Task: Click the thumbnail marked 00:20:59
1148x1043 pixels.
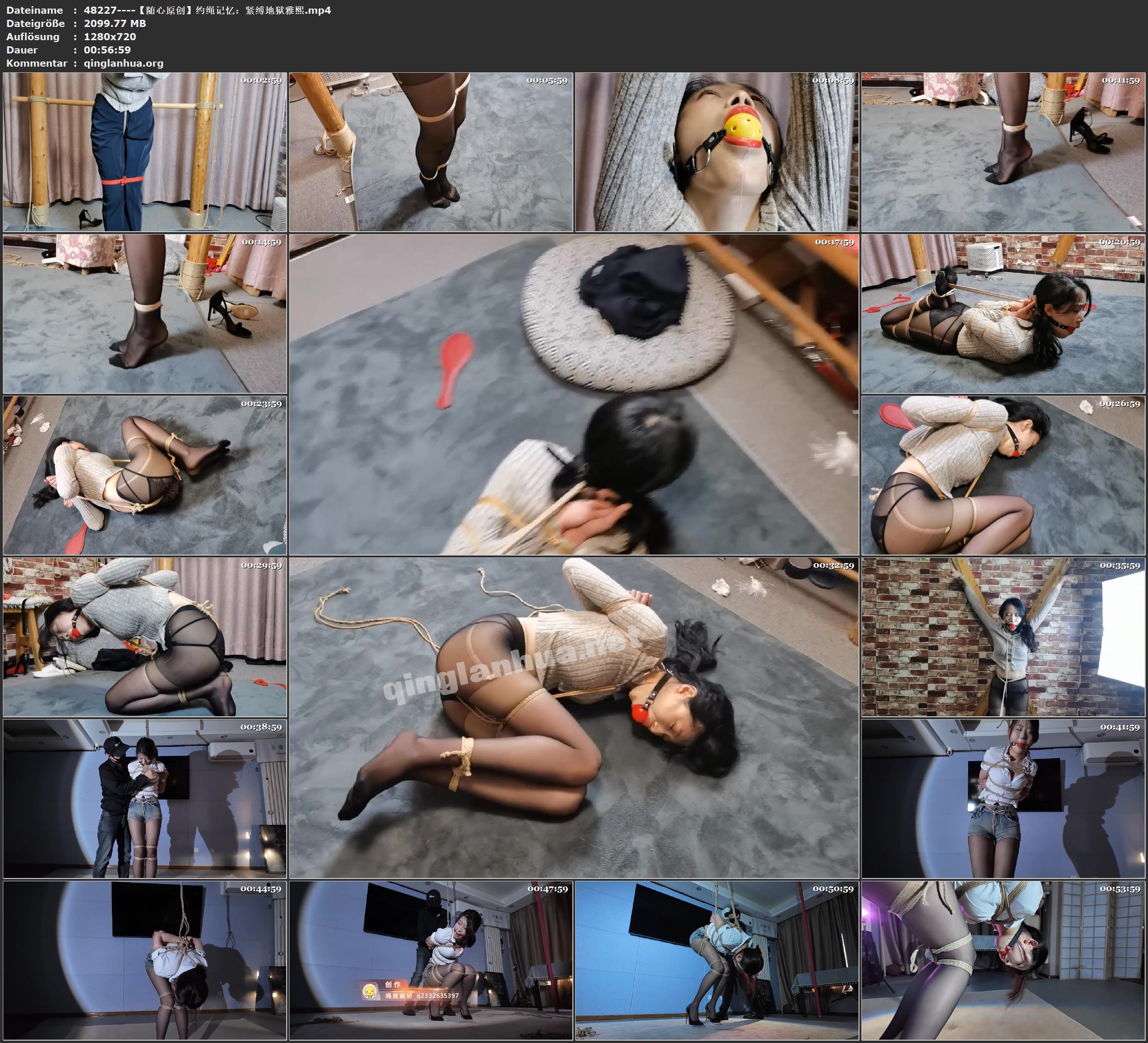Action: [1002, 313]
